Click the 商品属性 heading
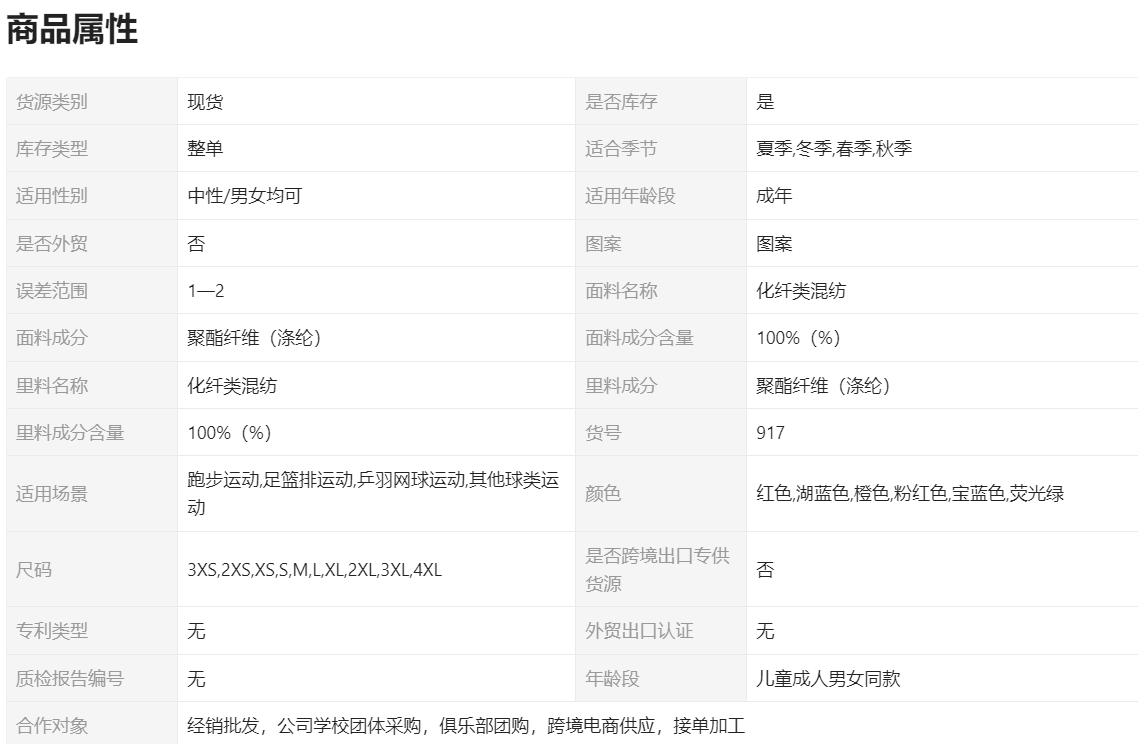Viewport: 1138px width, 744px height. click(72, 30)
